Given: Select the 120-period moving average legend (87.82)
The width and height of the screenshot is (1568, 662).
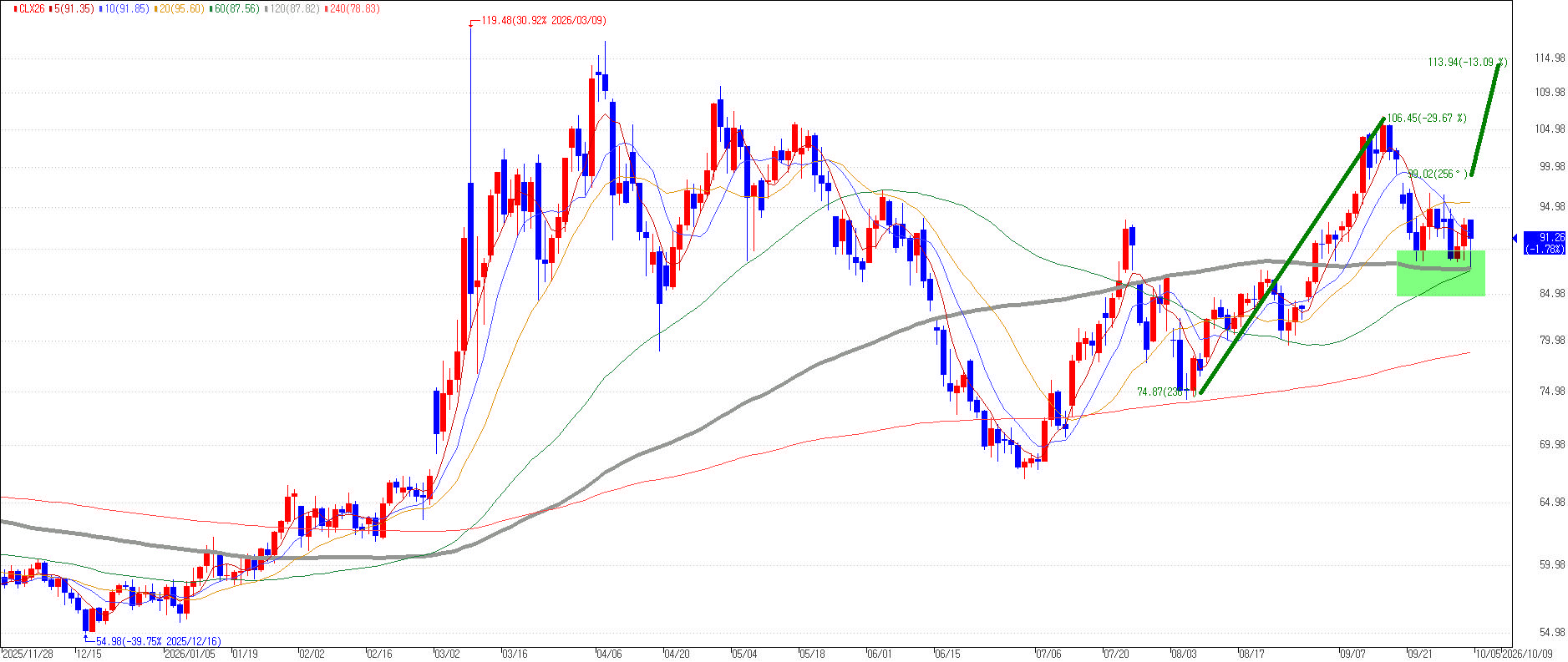Looking at the screenshot, I should (x=293, y=8).
